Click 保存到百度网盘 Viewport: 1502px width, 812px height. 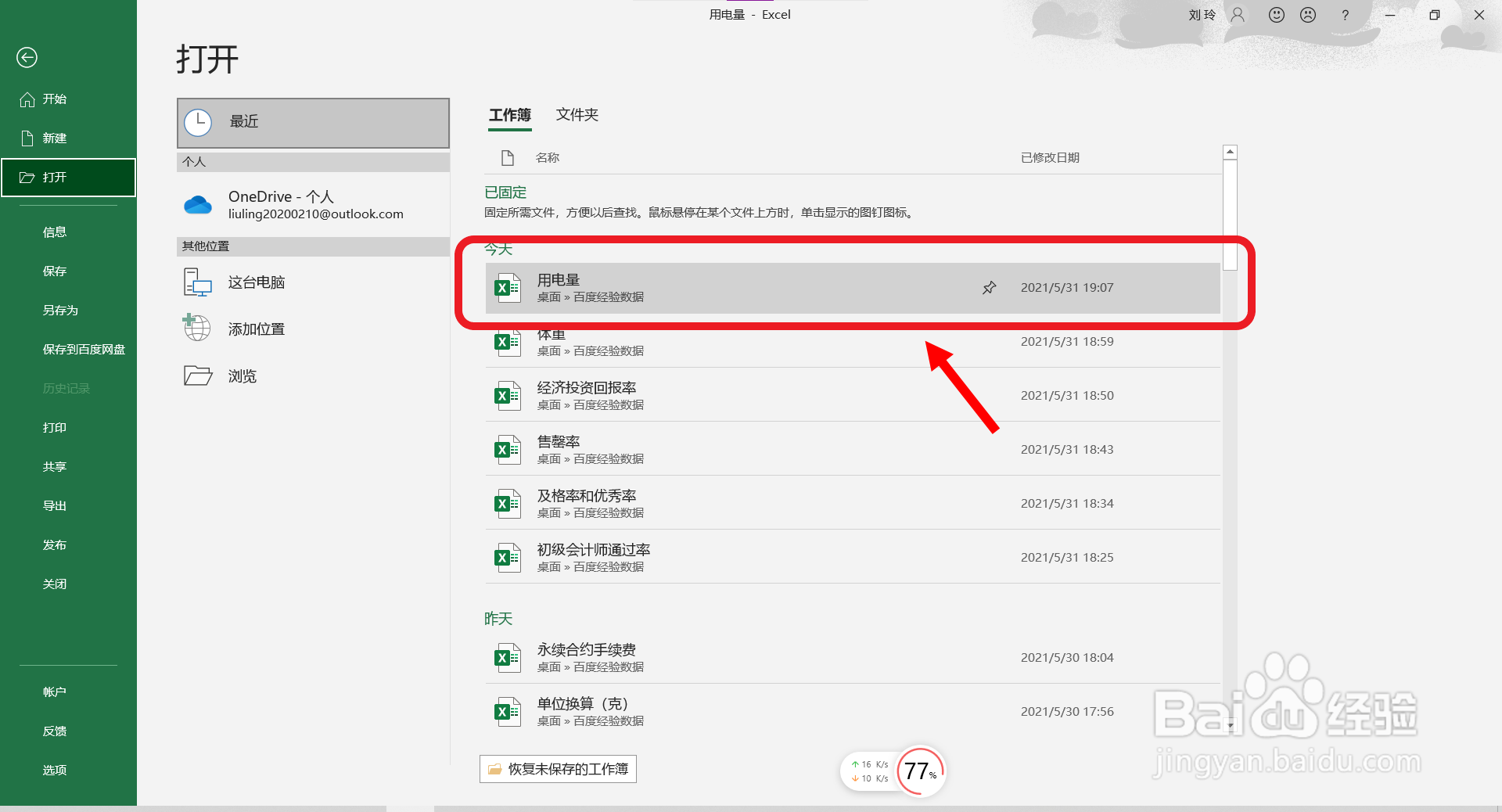68,350
